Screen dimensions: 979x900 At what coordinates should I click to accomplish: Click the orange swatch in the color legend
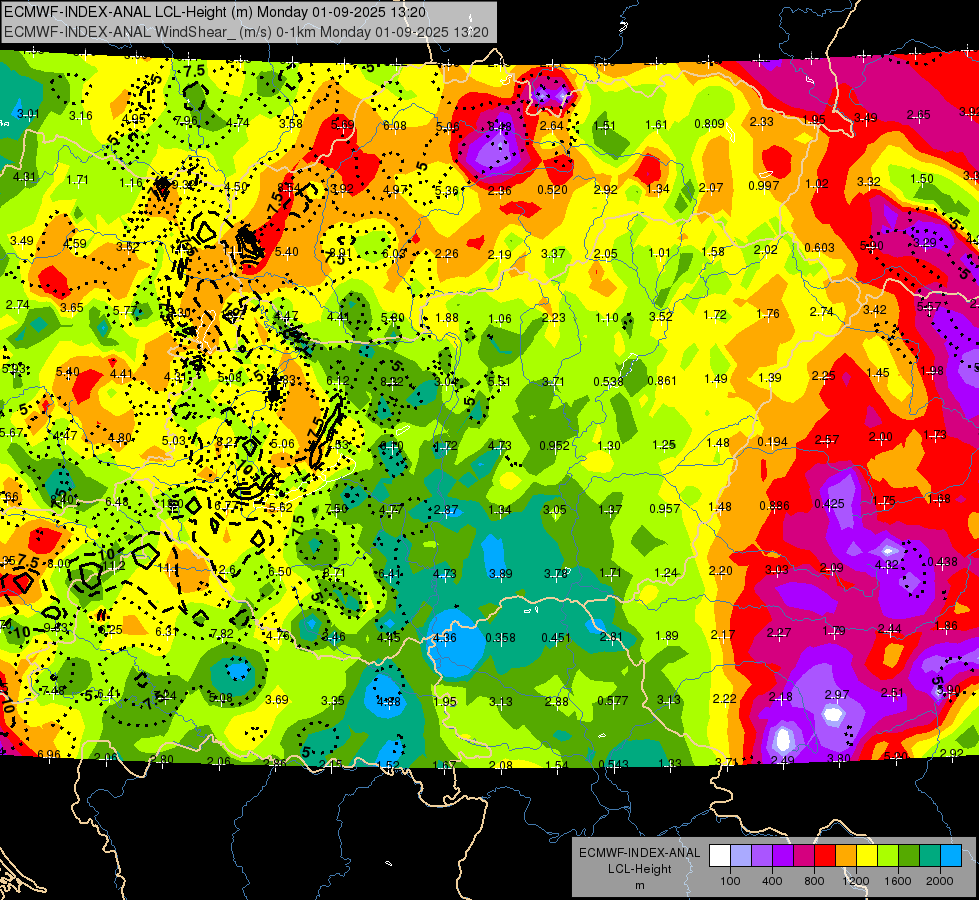[845, 856]
